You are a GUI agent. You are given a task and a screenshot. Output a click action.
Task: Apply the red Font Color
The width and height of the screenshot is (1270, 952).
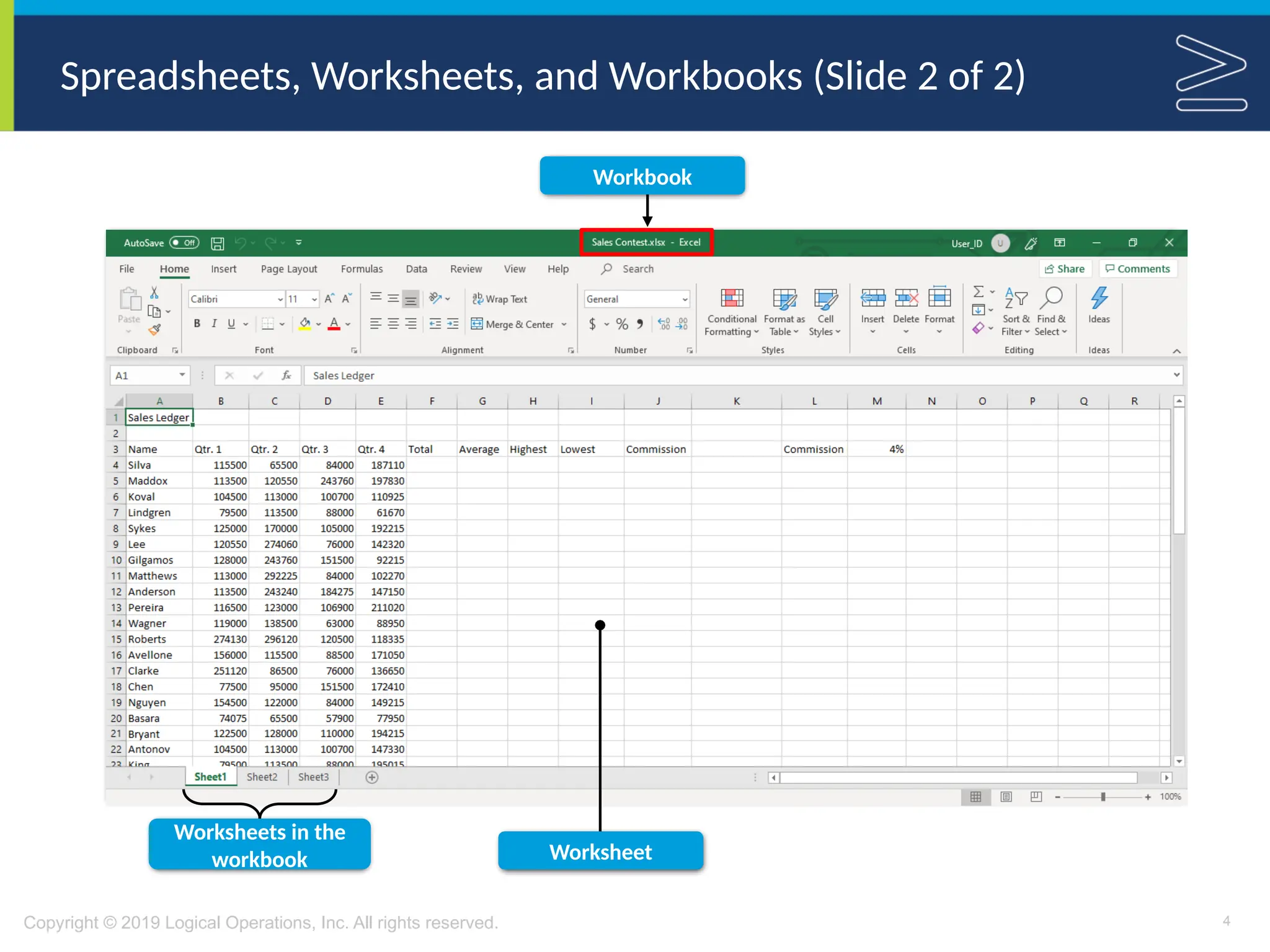334,324
